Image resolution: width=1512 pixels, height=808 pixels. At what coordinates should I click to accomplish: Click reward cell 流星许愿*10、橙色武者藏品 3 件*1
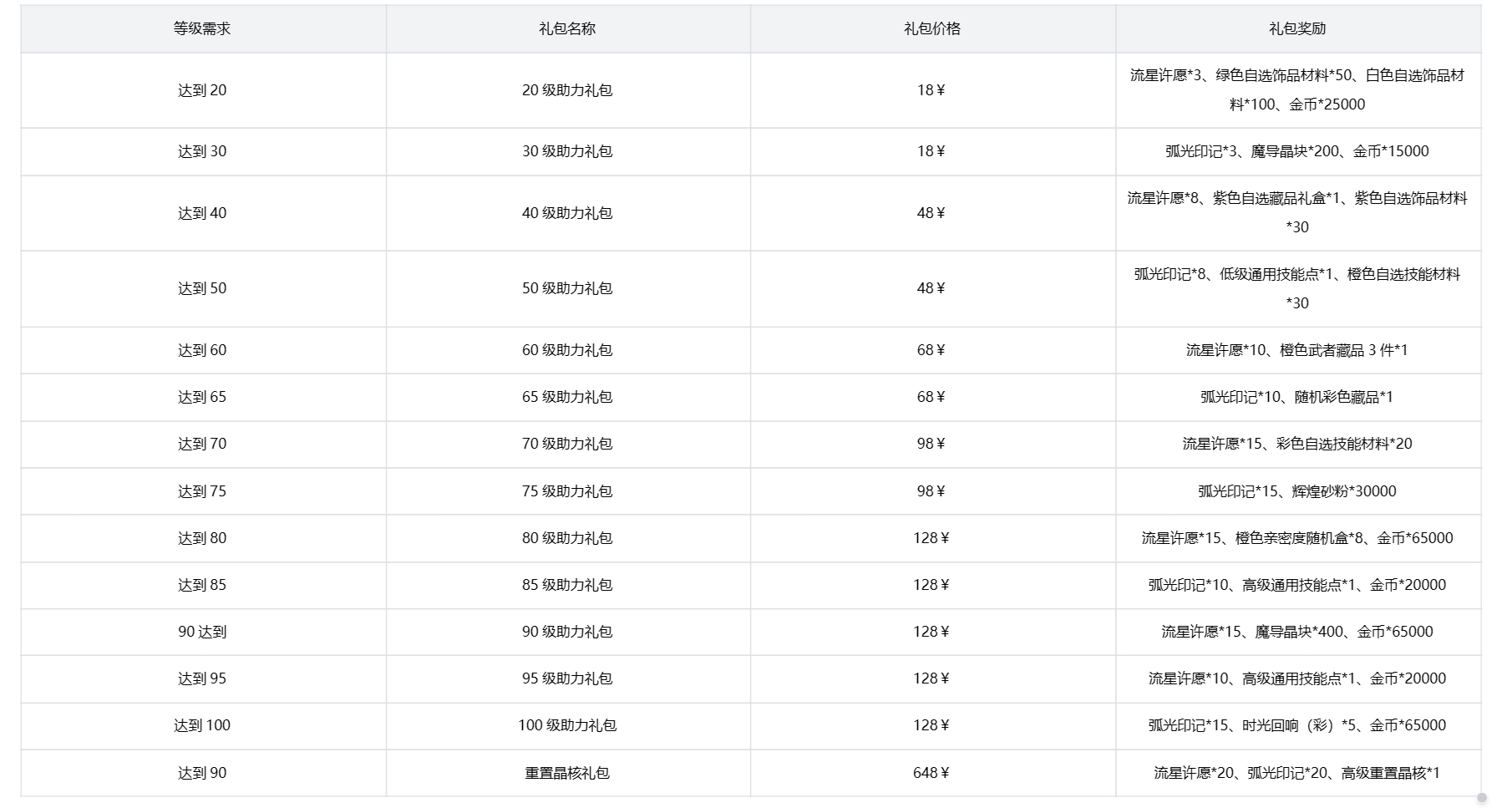1296,350
